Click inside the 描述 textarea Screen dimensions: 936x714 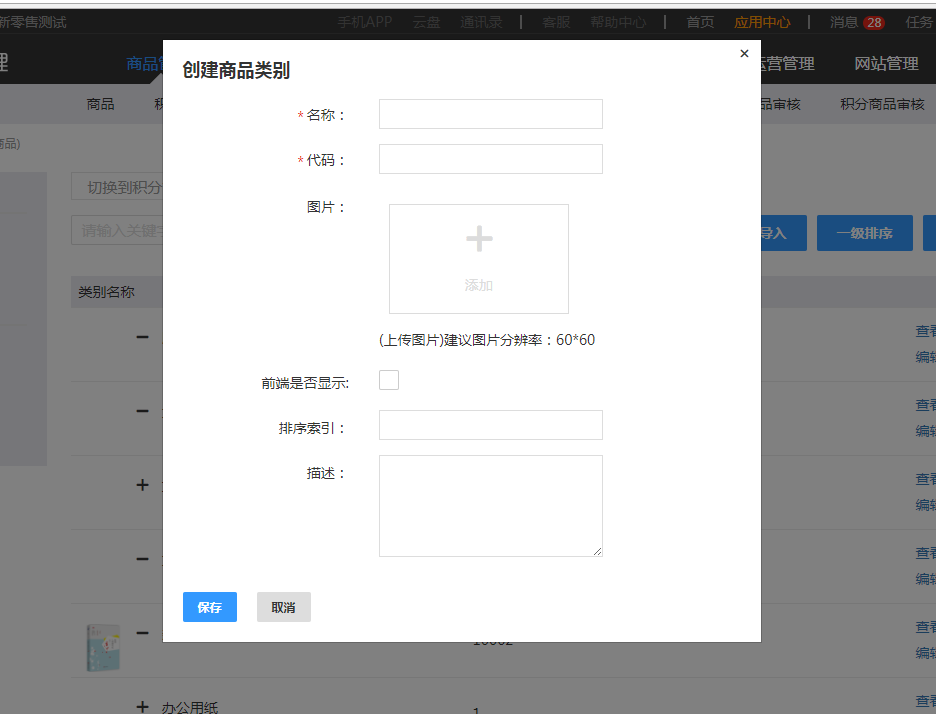(x=491, y=506)
